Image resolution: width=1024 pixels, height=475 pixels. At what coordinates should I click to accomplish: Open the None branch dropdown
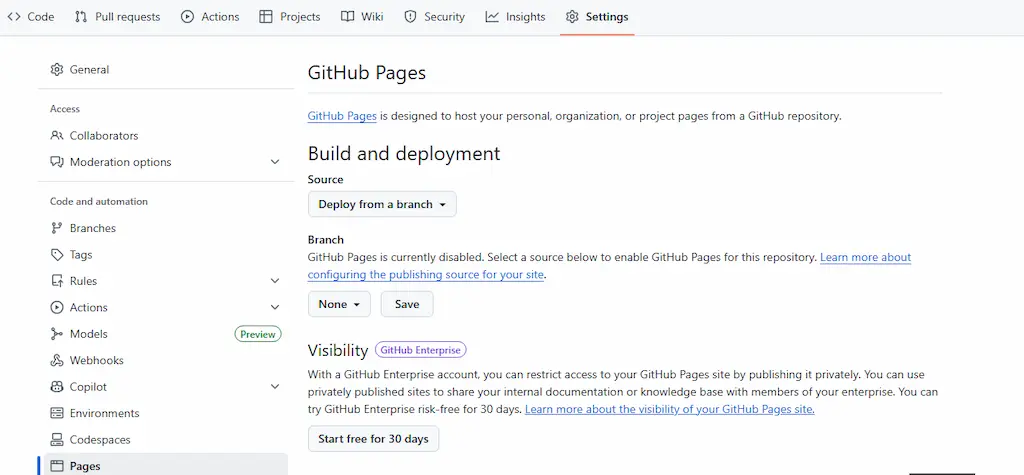(339, 304)
